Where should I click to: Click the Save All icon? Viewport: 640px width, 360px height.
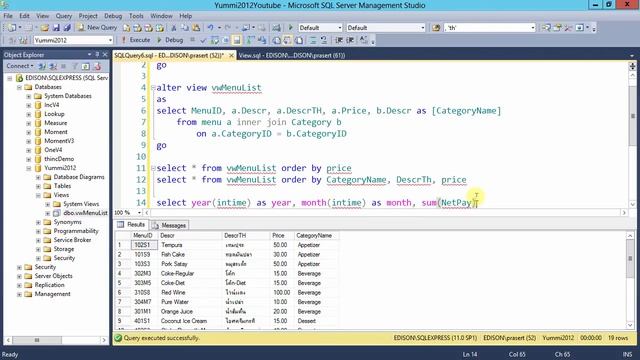67,28
